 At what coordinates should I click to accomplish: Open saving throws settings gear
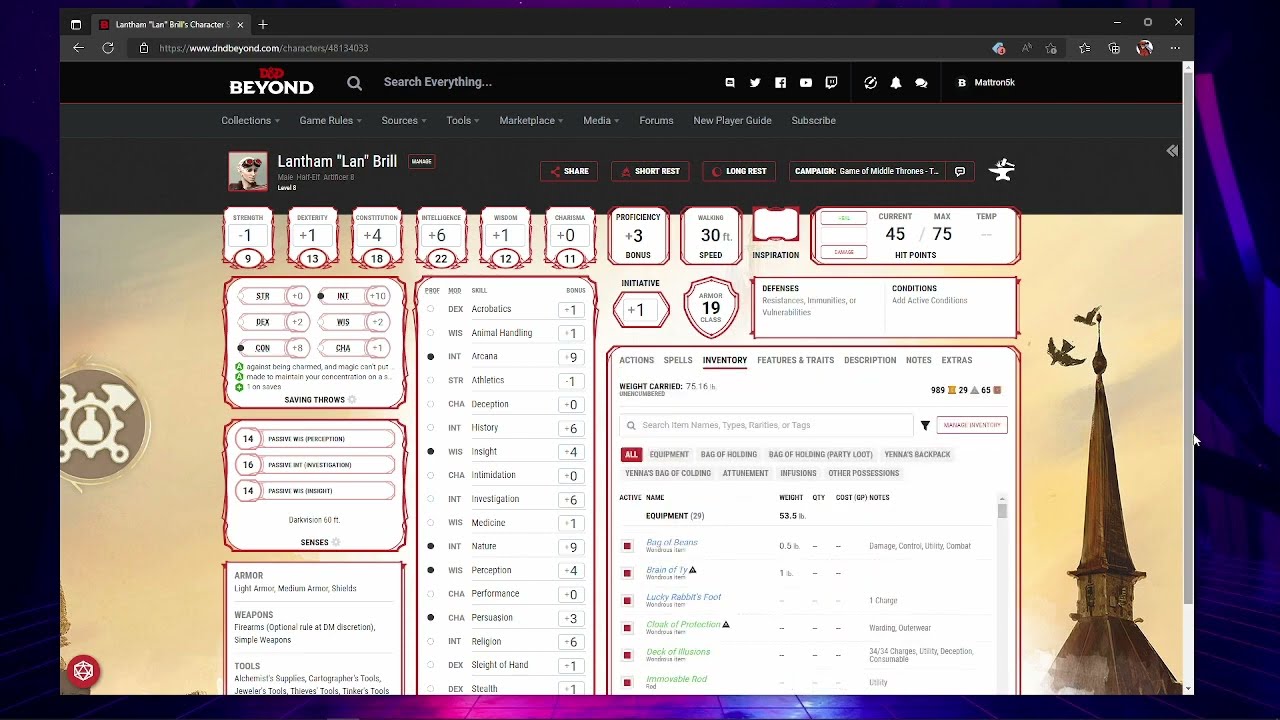tap(352, 400)
